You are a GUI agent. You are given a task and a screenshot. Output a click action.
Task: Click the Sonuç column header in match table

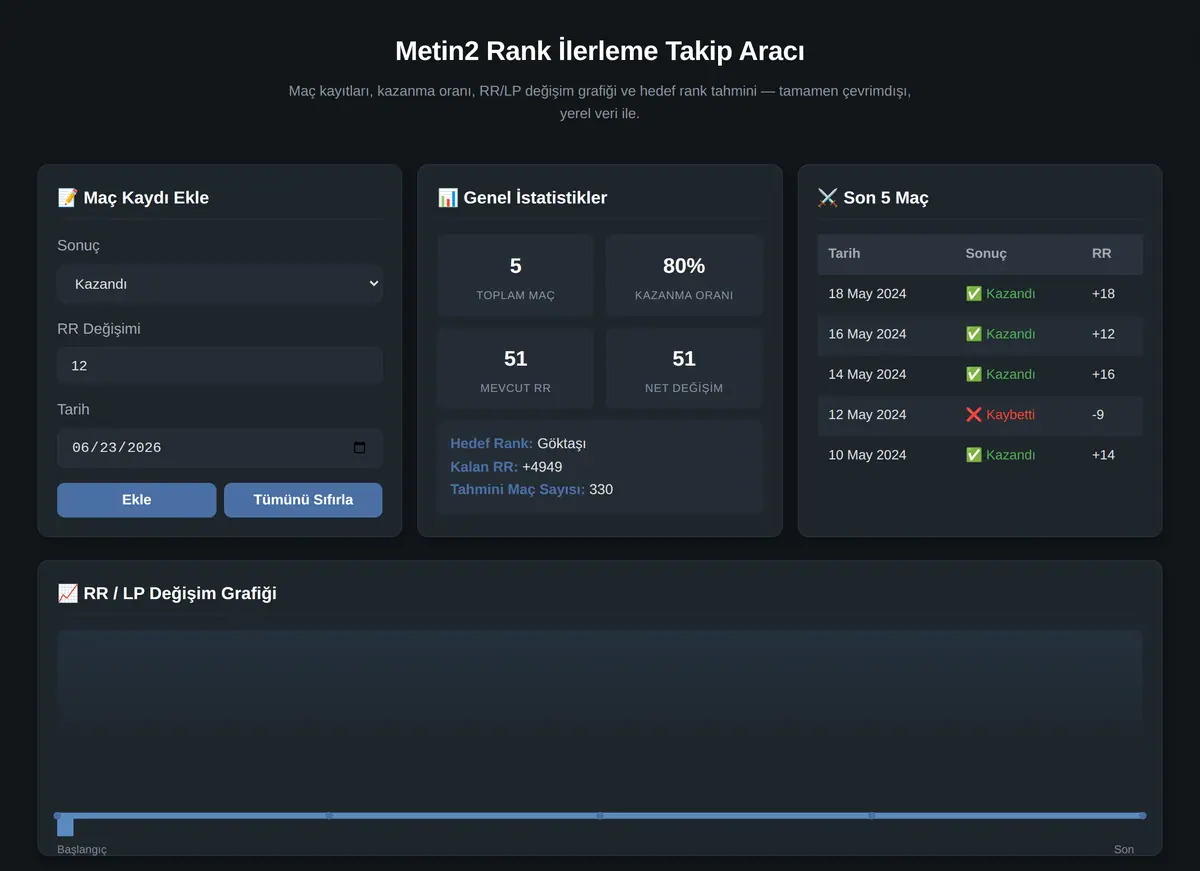point(986,254)
